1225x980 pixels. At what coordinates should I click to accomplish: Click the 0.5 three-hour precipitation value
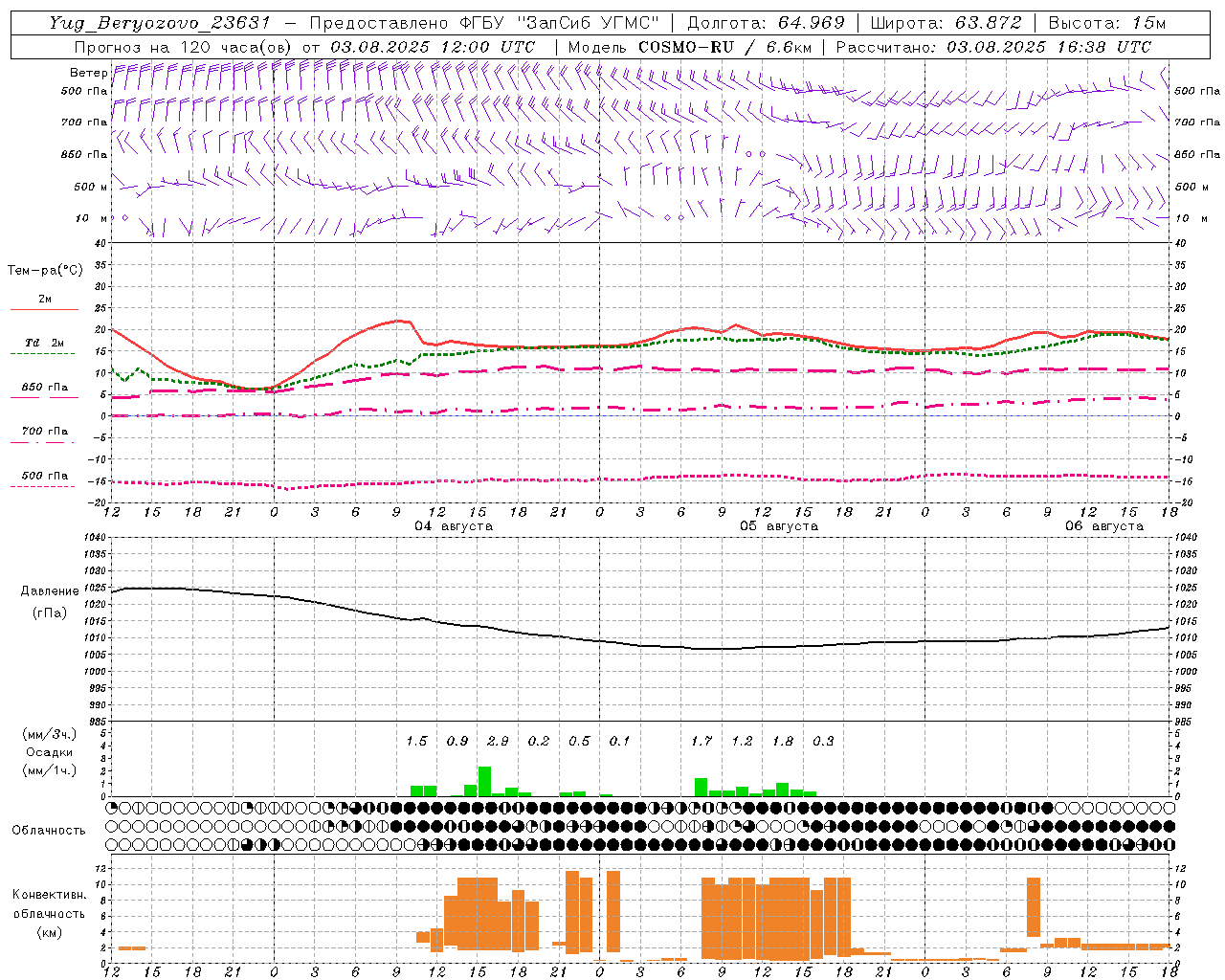pyautogui.click(x=579, y=742)
